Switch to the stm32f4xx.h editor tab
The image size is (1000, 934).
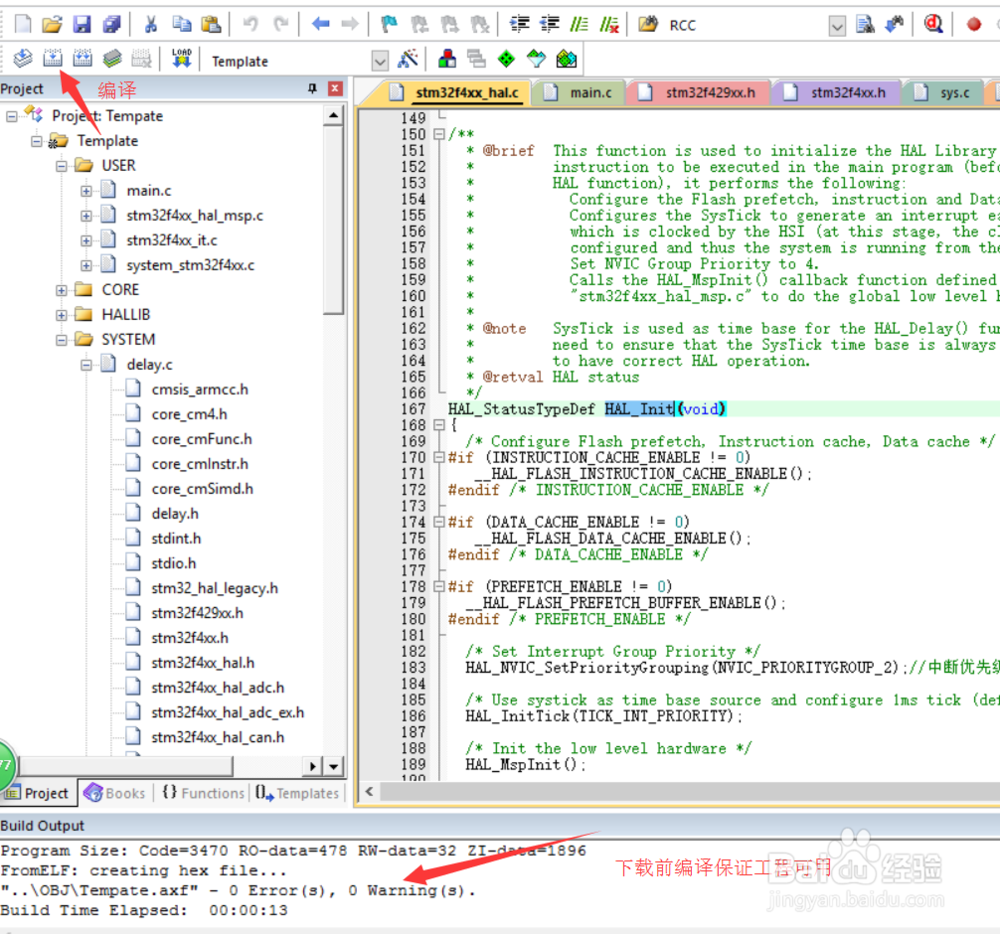click(836, 93)
